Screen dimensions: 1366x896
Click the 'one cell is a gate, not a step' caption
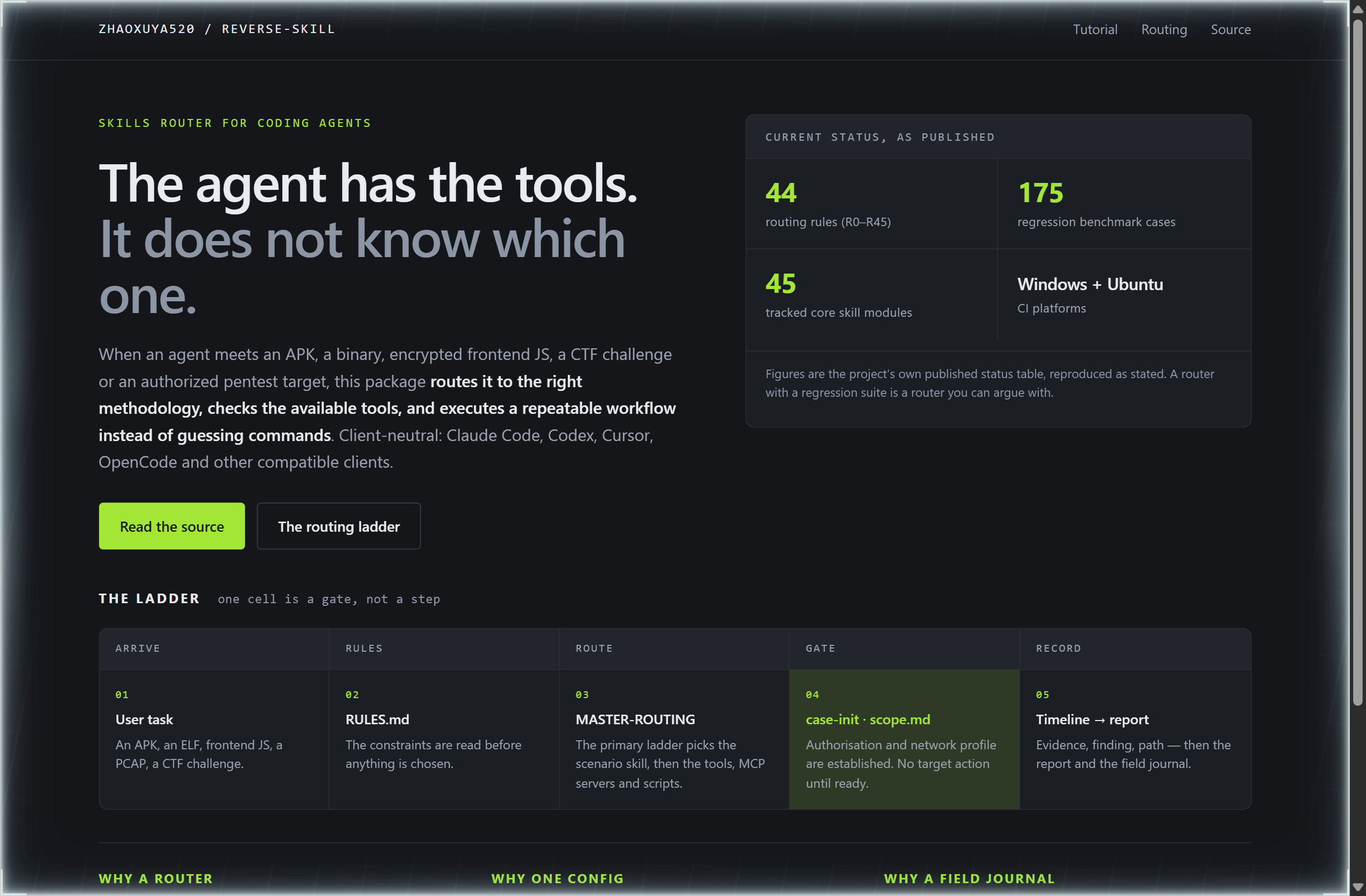(x=329, y=599)
